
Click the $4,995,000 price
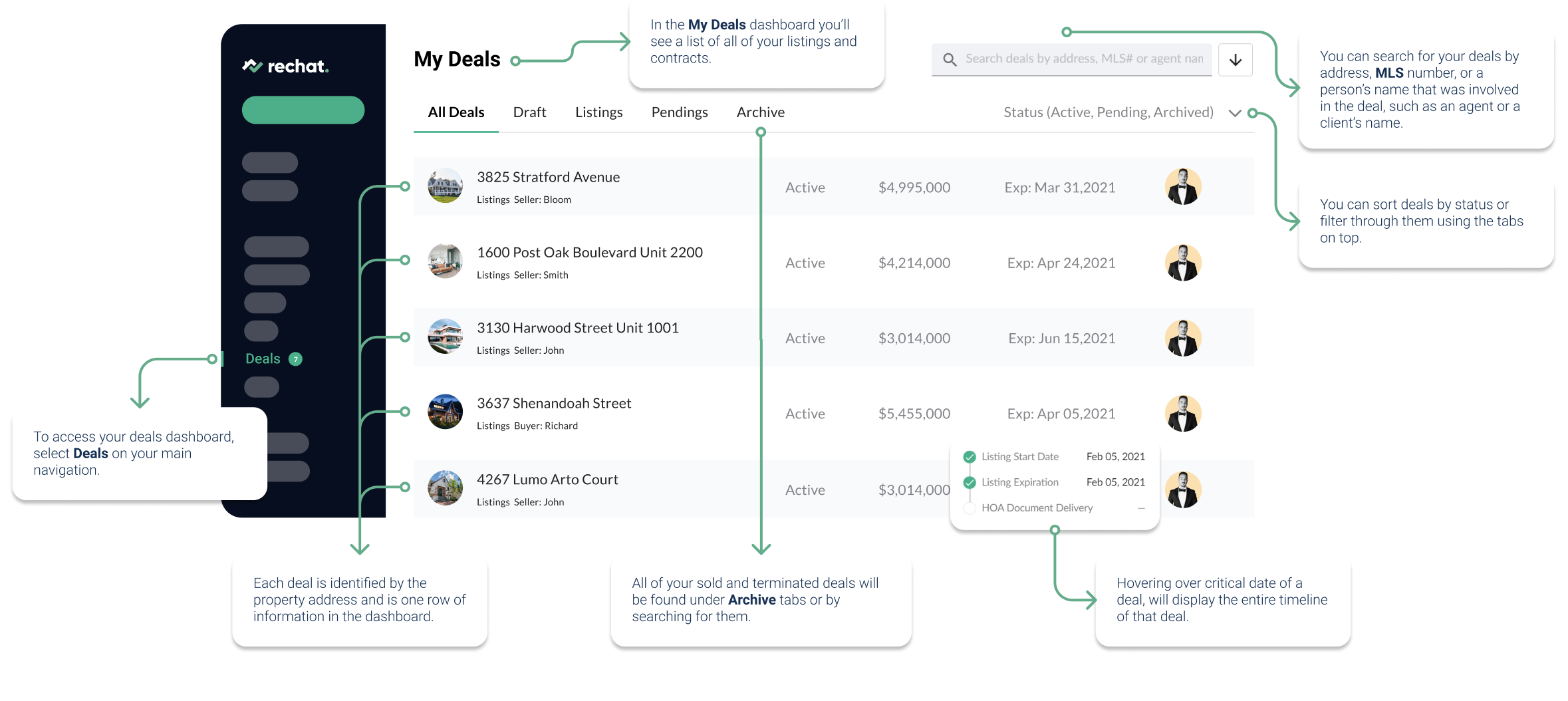pos(914,188)
